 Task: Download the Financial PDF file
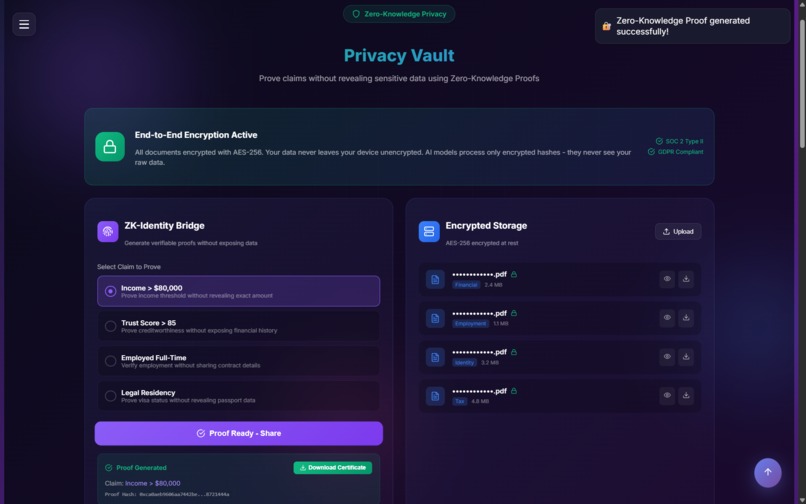tap(686, 279)
